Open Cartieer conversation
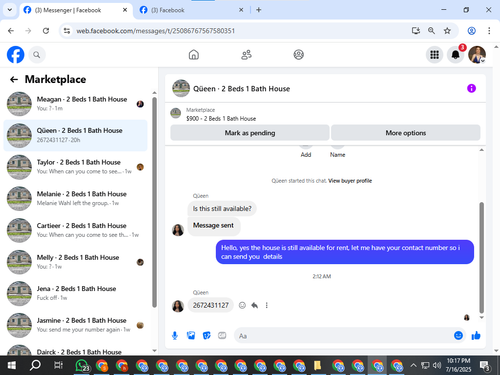The width and height of the screenshot is (500, 375). tap(75, 230)
